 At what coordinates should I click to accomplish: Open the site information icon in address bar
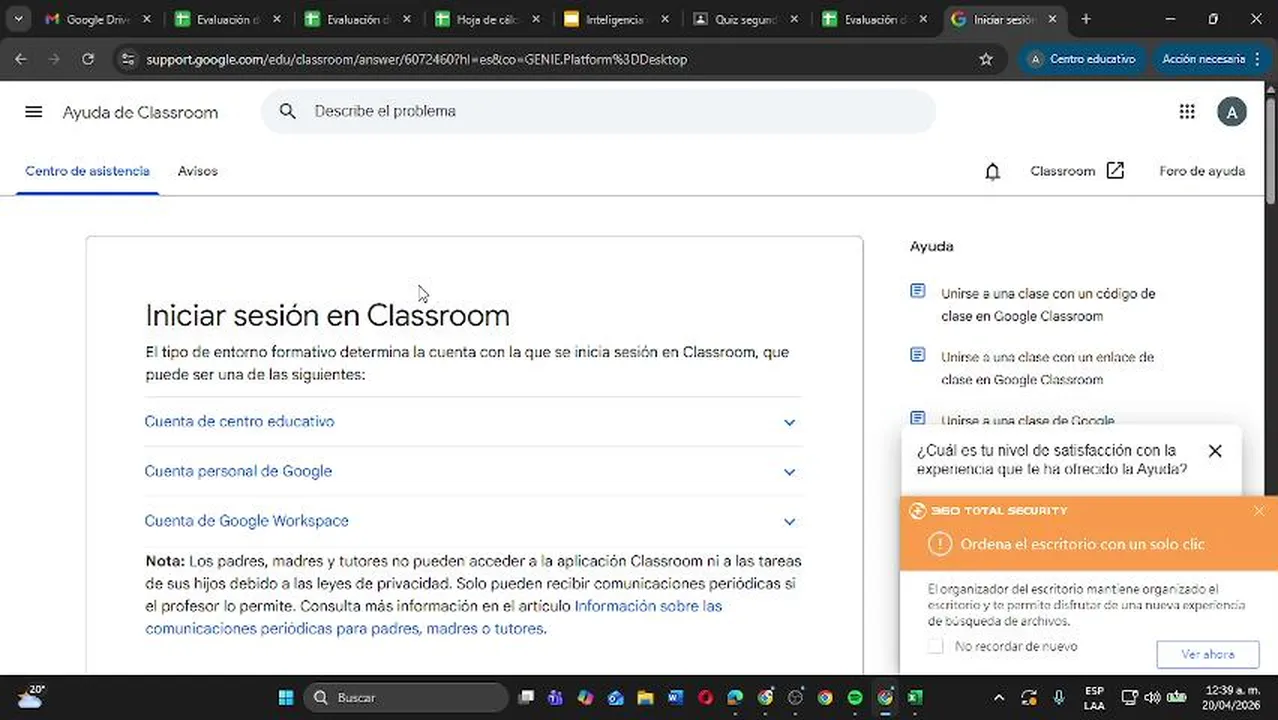click(126, 59)
